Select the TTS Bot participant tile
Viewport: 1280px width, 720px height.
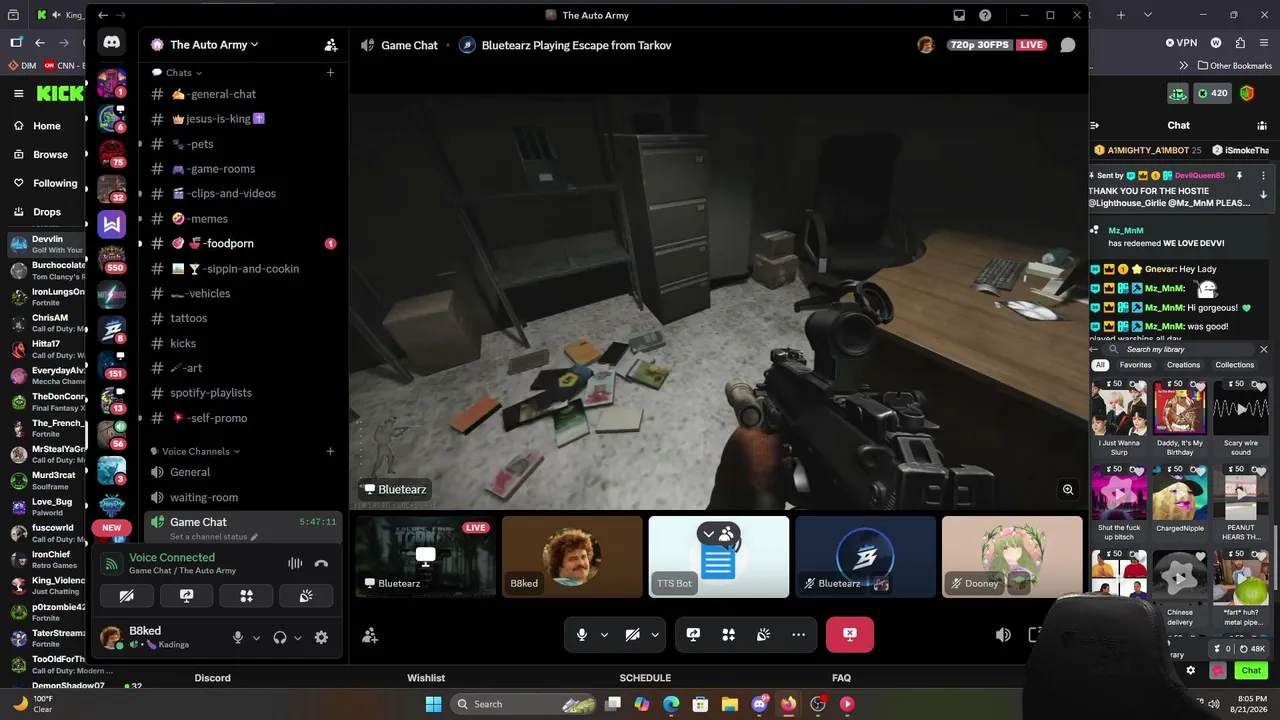pyautogui.click(x=719, y=557)
